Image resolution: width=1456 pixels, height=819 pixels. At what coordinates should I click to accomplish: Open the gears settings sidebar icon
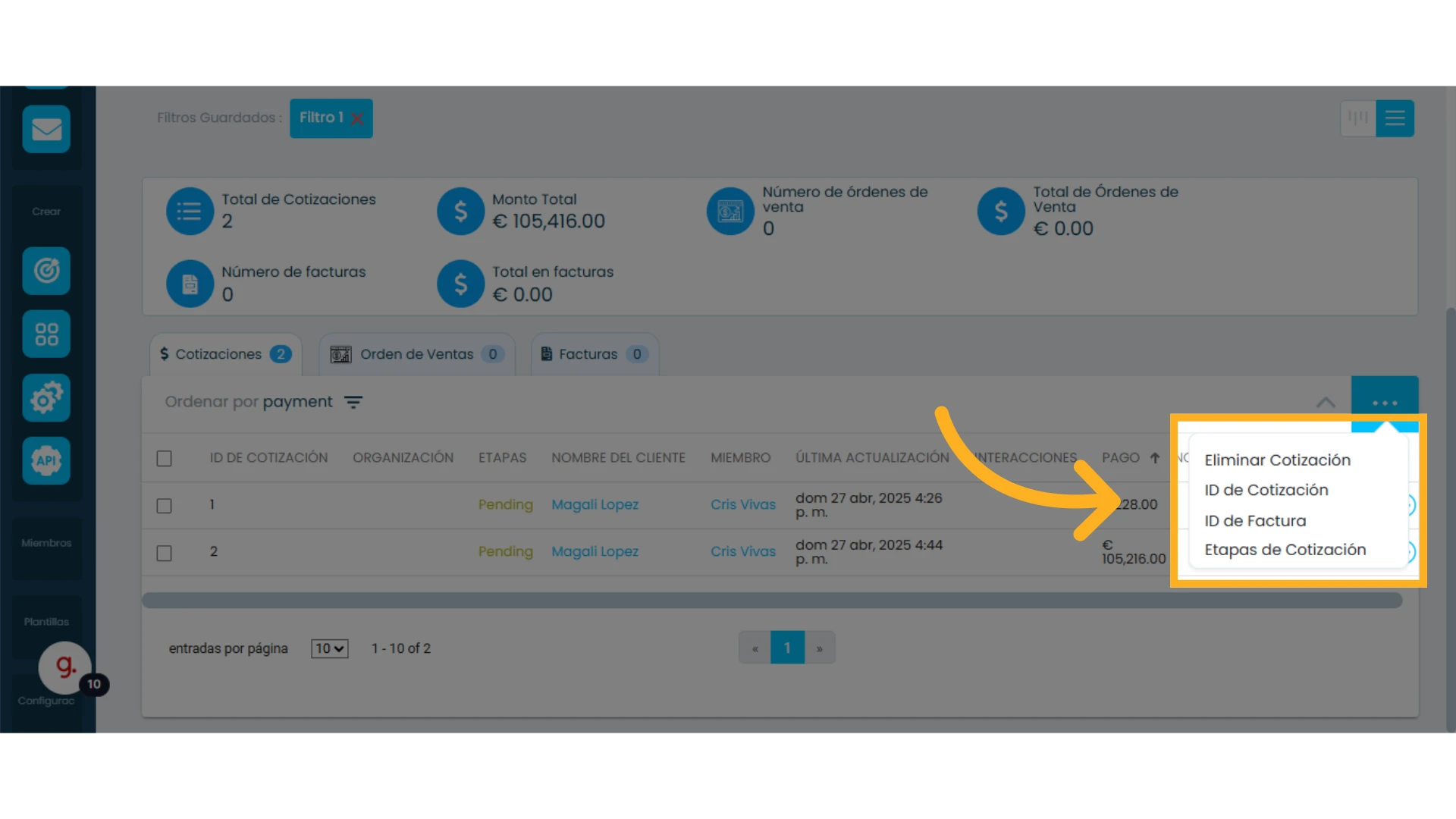pyautogui.click(x=46, y=397)
